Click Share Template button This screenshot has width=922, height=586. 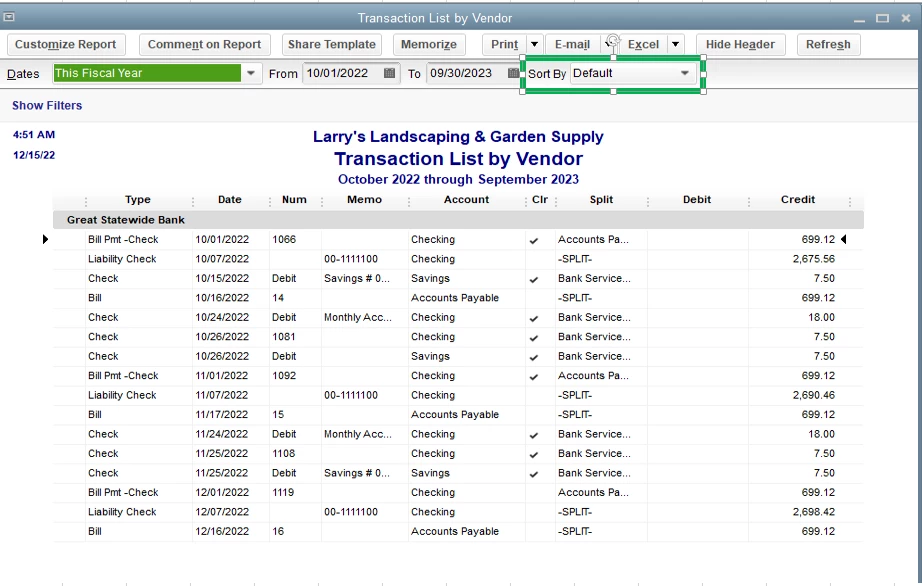tap(332, 44)
